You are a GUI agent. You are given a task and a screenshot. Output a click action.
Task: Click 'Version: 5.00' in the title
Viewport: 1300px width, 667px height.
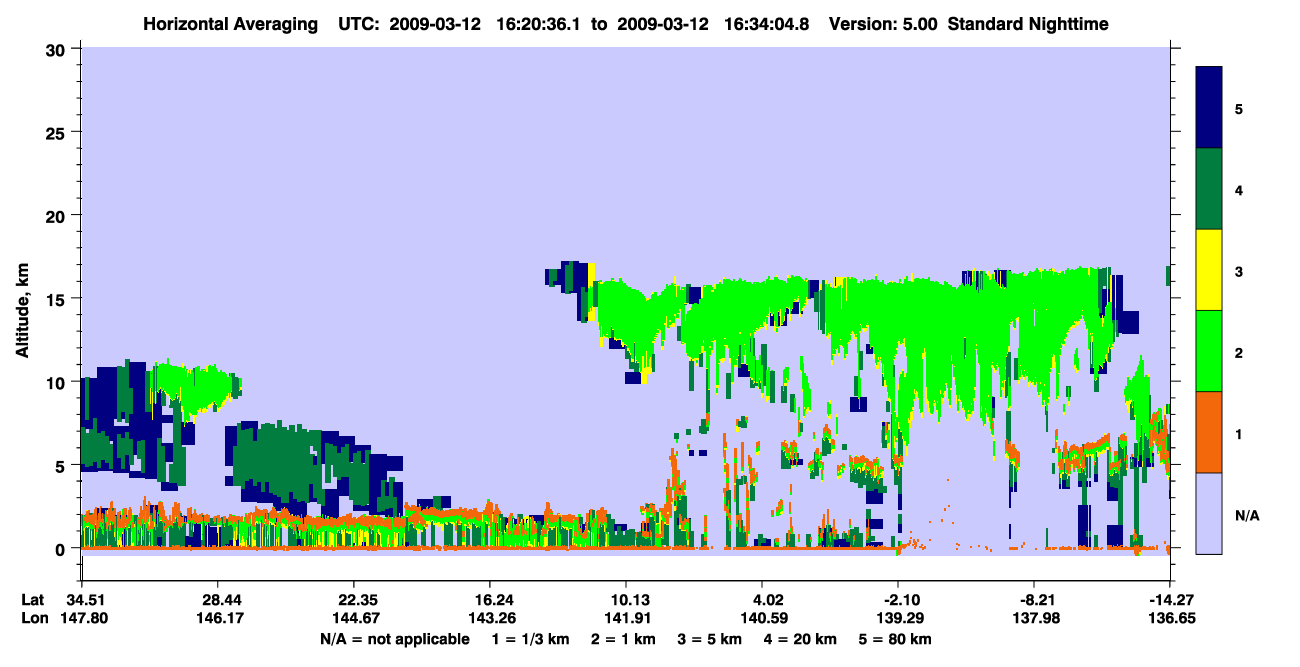click(x=883, y=23)
